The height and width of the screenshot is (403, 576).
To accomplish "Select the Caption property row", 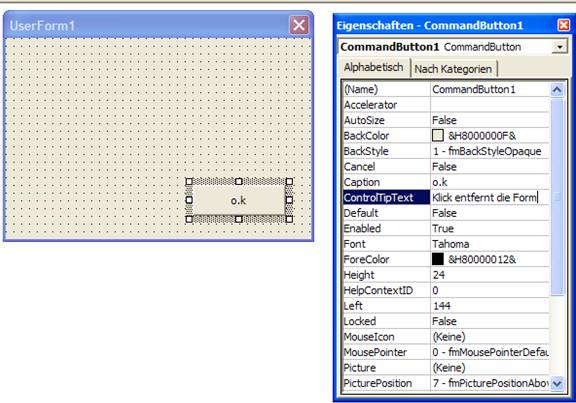I will pos(446,182).
